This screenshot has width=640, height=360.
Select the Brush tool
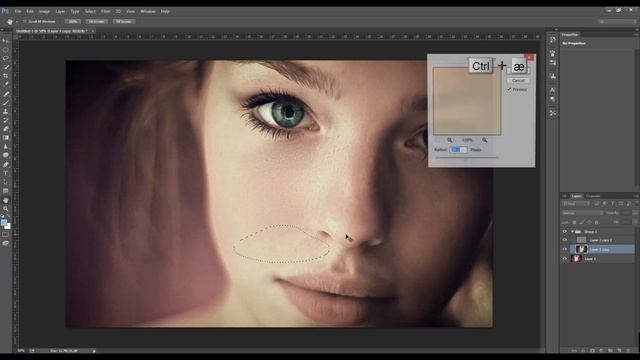[6, 103]
